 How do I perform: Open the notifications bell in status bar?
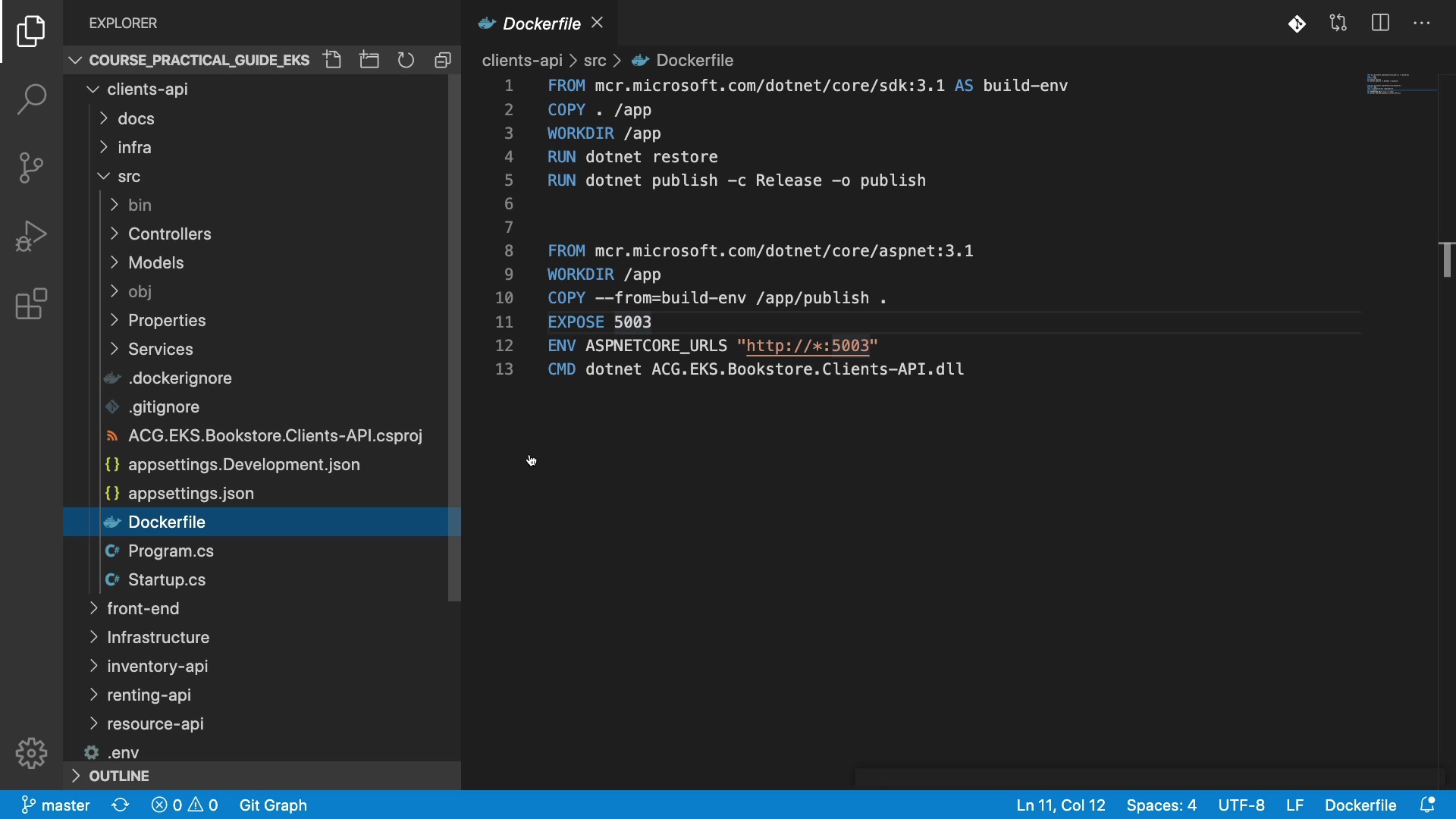click(x=1427, y=805)
